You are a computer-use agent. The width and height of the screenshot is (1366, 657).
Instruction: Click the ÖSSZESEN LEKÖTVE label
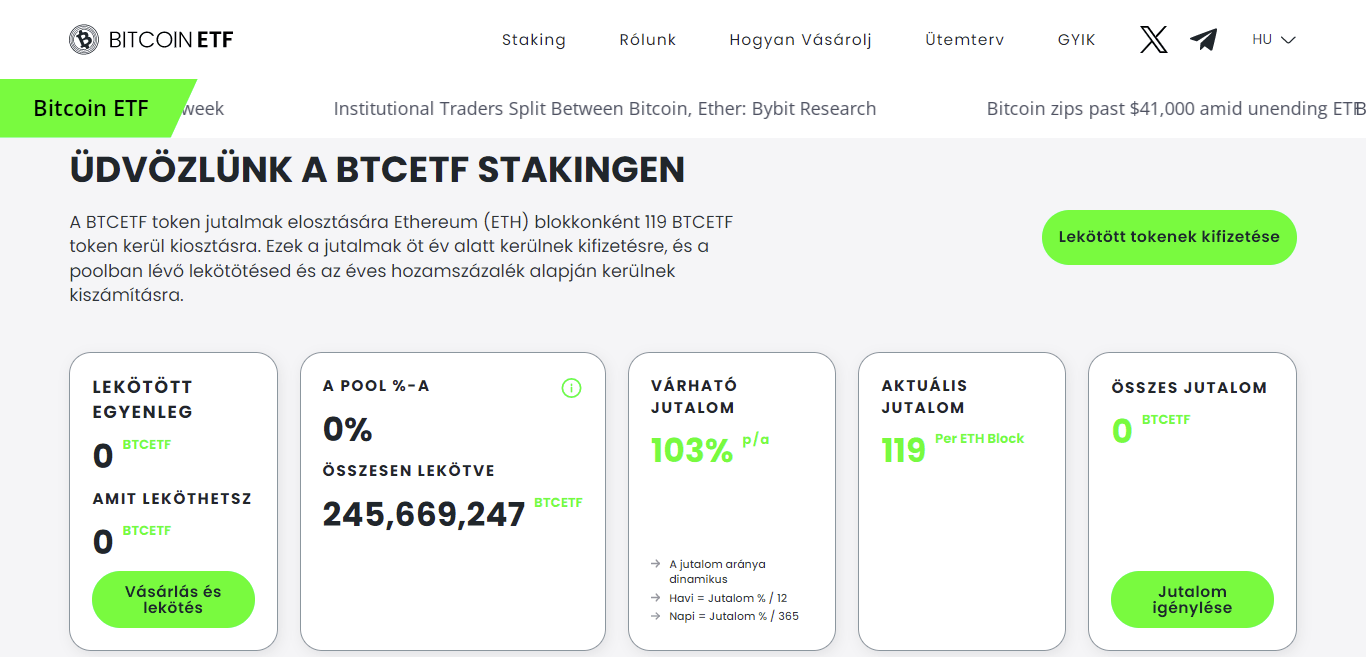coord(409,471)
